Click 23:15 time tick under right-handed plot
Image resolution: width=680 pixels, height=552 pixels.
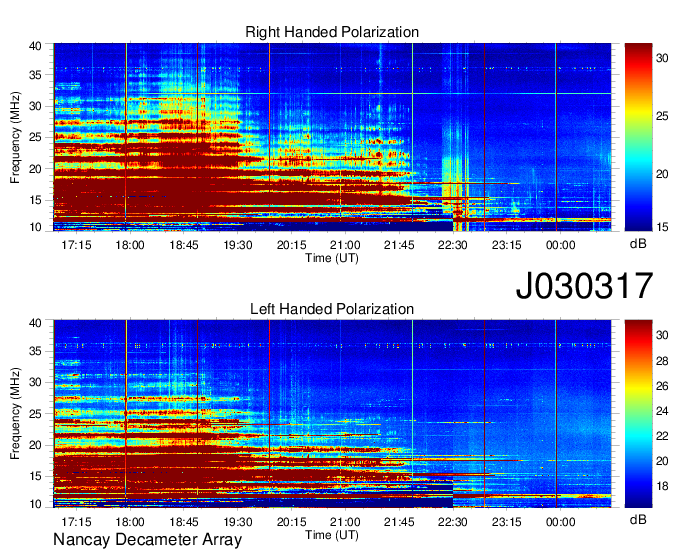tap(507, 245)
